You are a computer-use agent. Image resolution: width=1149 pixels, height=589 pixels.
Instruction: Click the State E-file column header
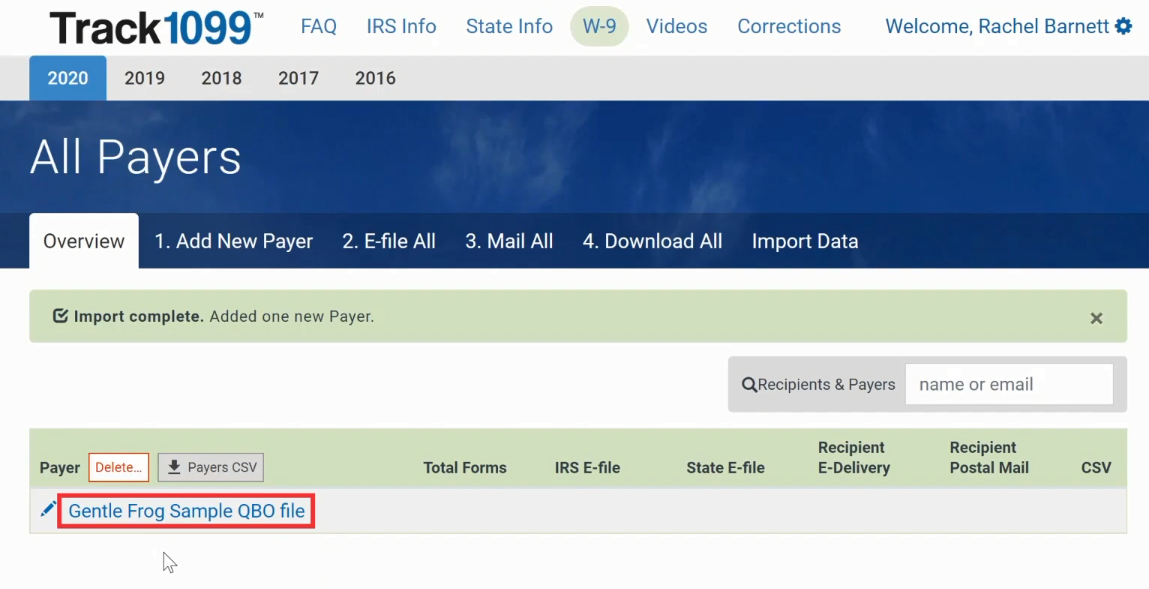tap(725, 467)
